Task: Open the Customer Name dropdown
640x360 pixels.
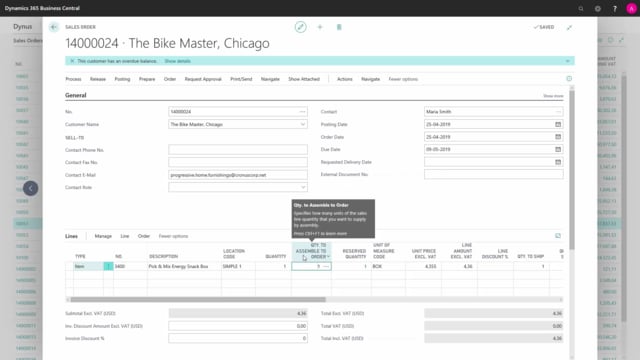Action: pyautogui.click(x=303, y=124)
